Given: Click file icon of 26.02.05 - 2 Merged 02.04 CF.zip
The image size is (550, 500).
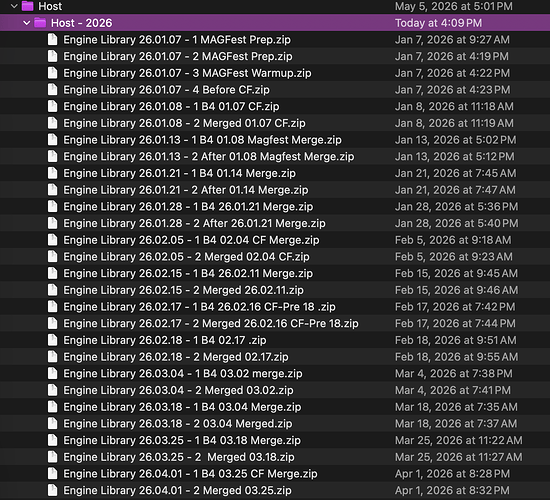Looking at the screenshot, I should (x=53, y=256).
